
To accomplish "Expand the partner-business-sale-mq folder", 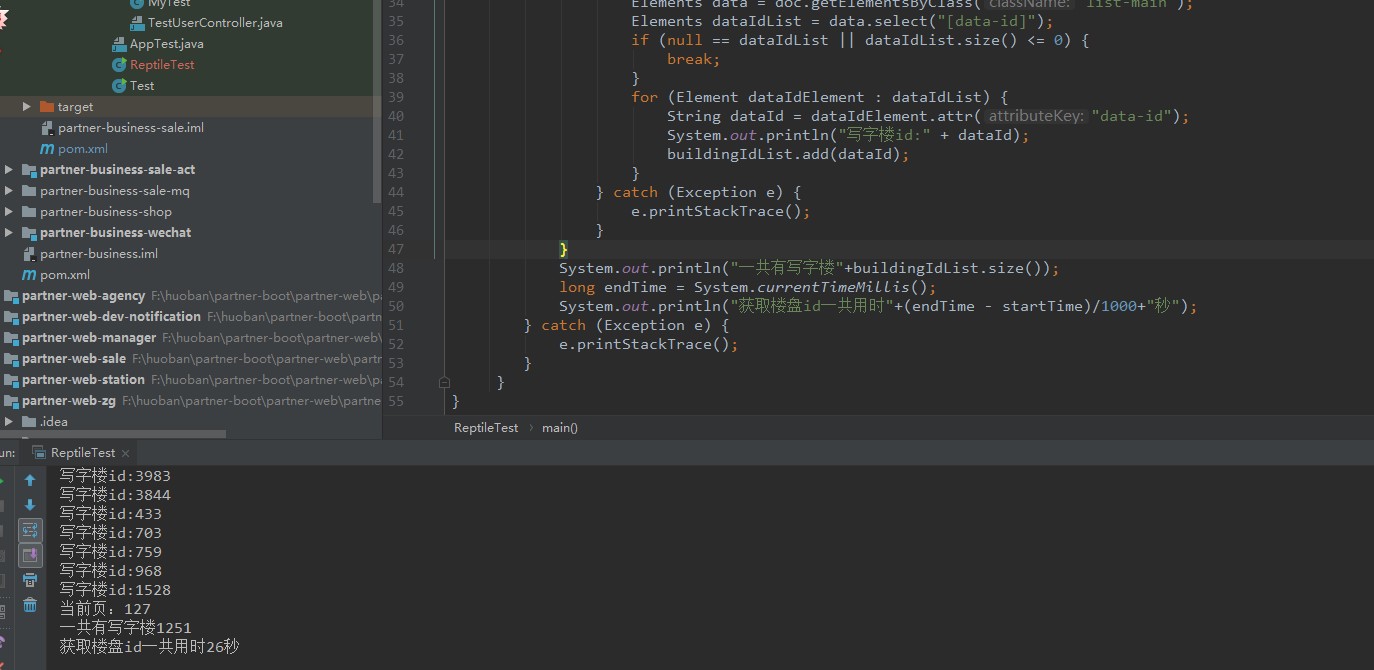I will click(x=9, y=191).
